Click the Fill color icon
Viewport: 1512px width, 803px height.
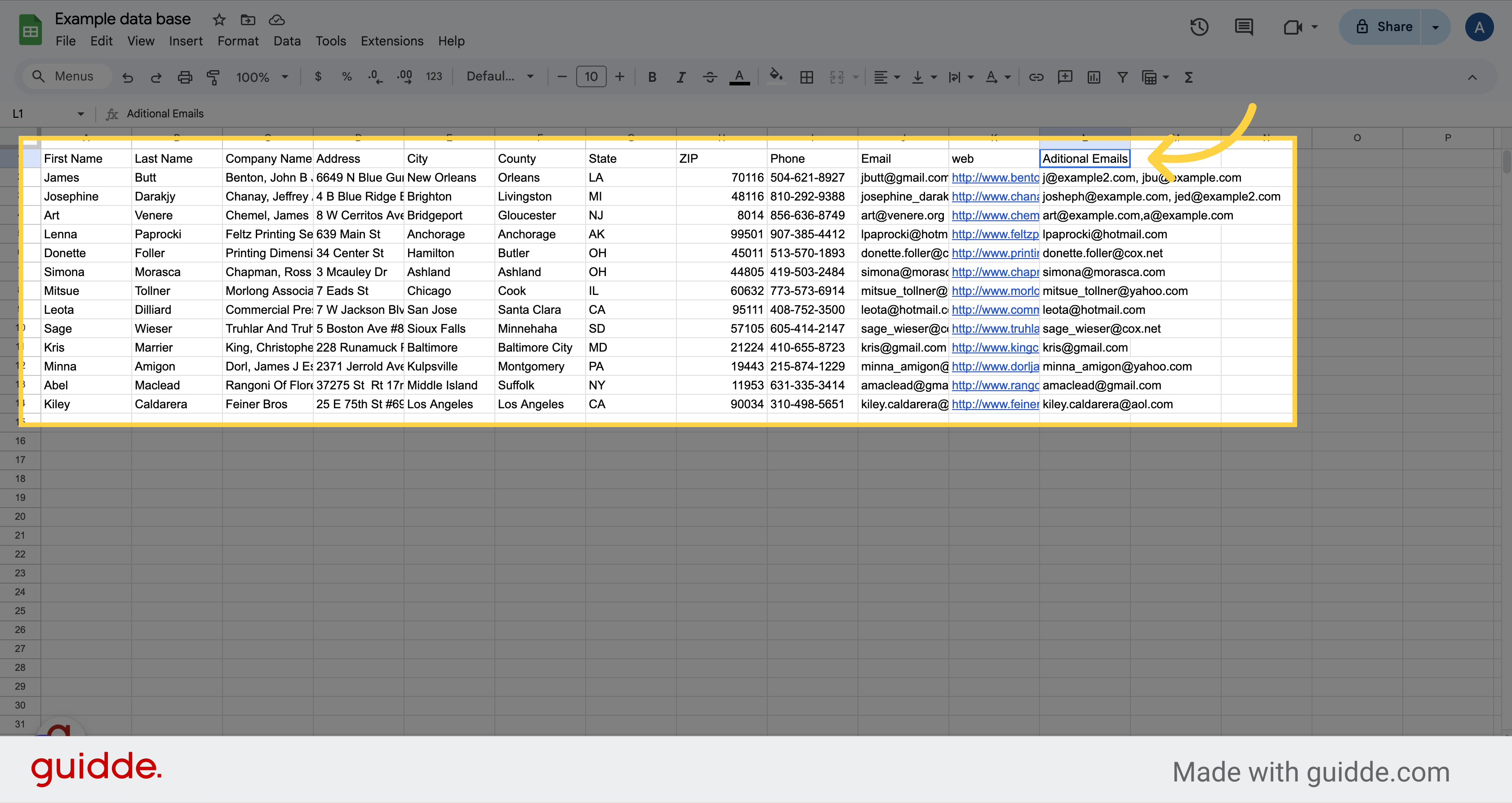click(776, 77)
